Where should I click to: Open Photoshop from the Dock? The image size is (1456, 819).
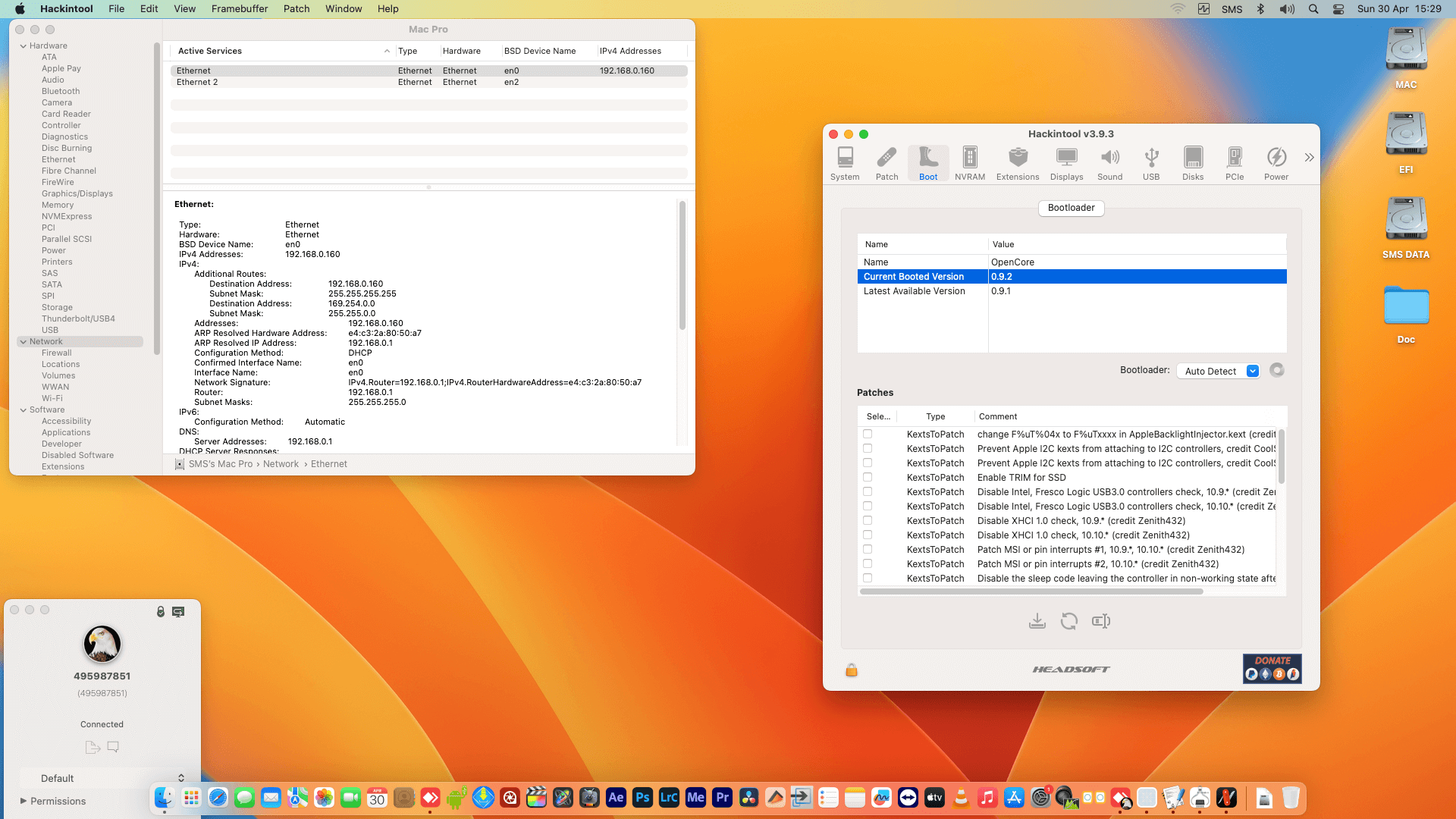(642, 798)
